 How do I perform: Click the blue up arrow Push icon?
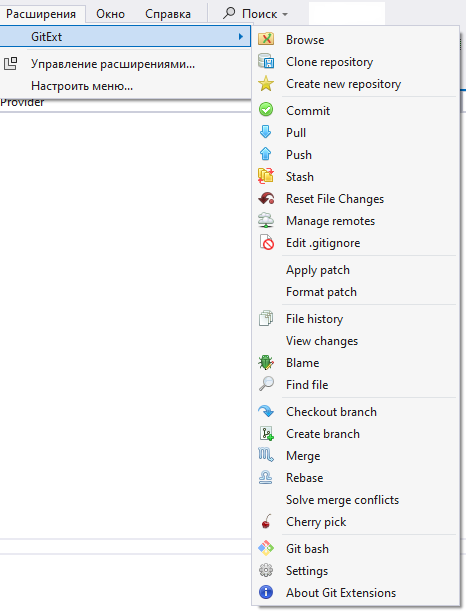click(266, 154)
